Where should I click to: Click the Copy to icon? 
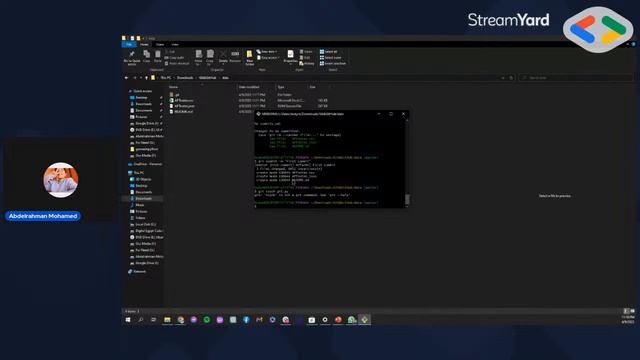pos(210,57)
